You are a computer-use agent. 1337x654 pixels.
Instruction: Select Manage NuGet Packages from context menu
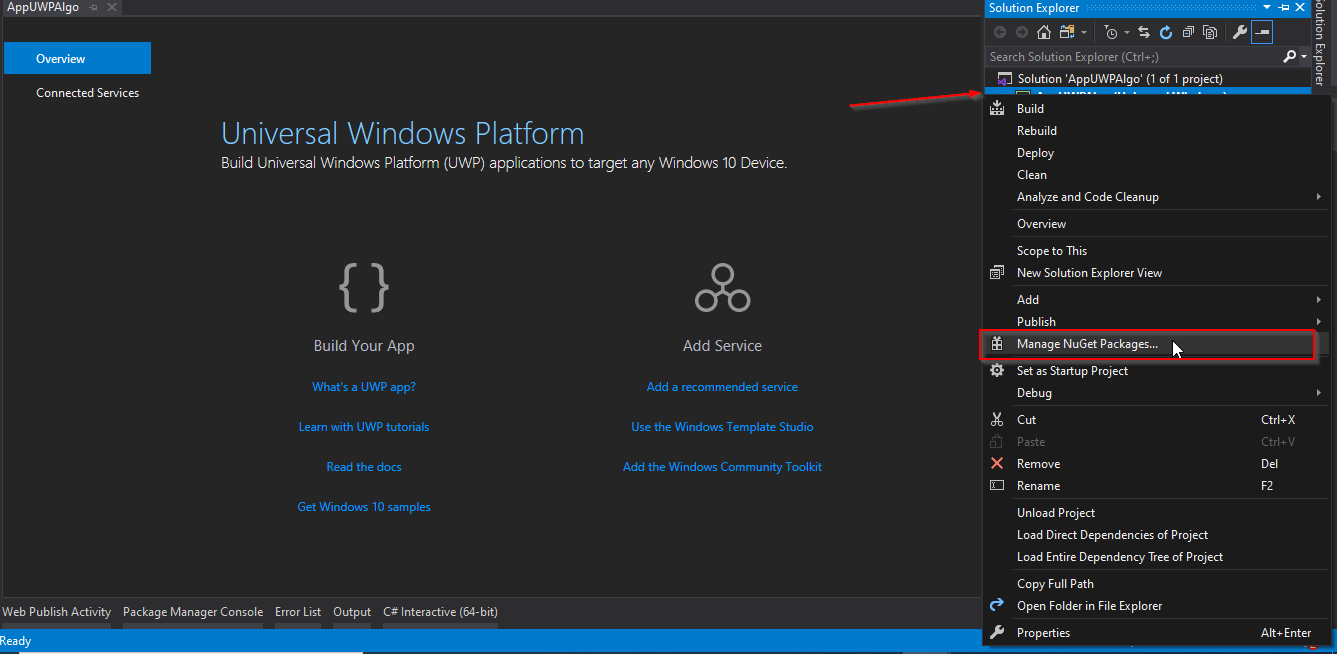click(x=1087, y=344)
